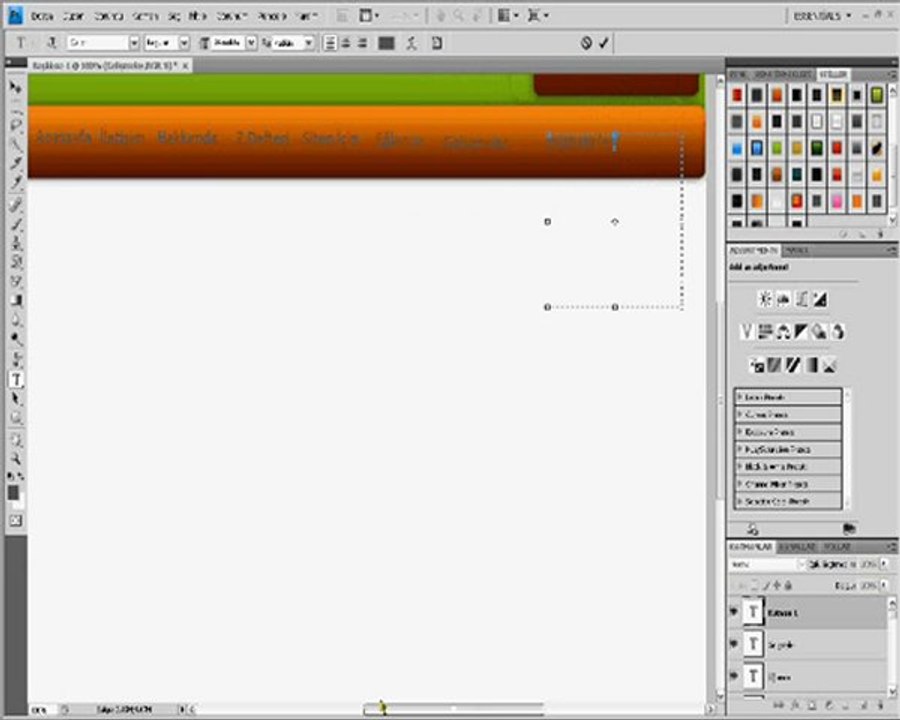Open the anti-aliasing dropdown
The image size is (900, 720).
coord(308,43)
